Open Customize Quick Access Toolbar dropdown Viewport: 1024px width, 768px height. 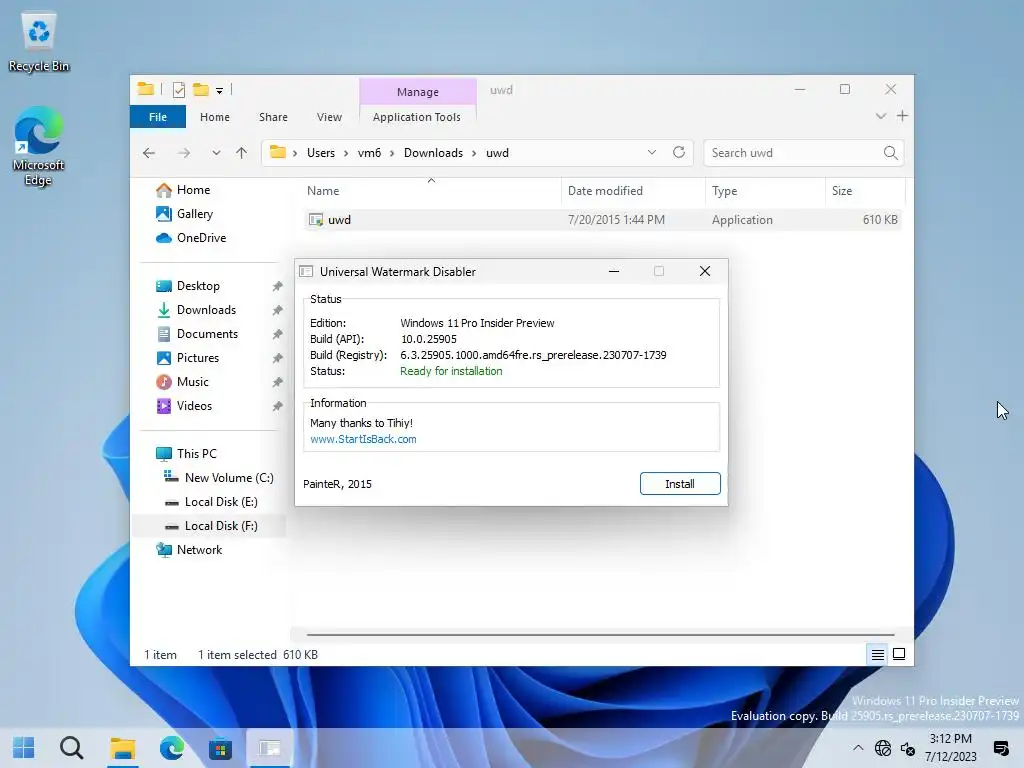pyautogui.click(x=219, y=91)
